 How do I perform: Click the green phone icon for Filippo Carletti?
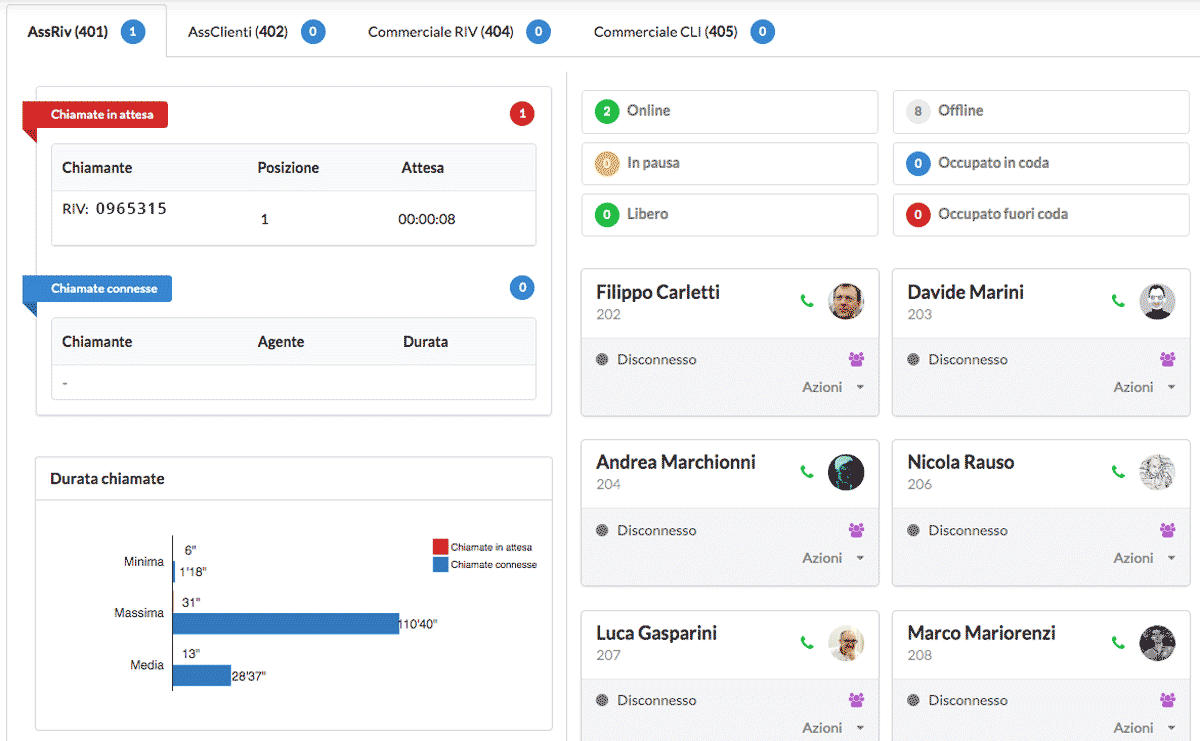coord(807,301)
